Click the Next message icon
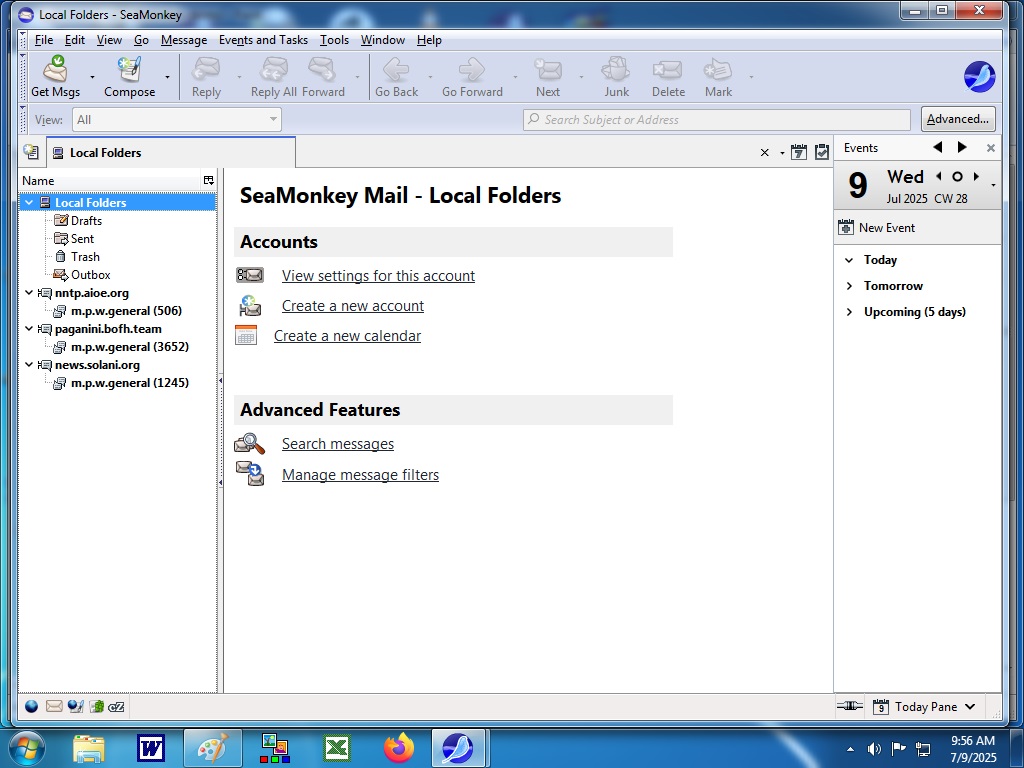1024x768 pixels. pos(547,69)
